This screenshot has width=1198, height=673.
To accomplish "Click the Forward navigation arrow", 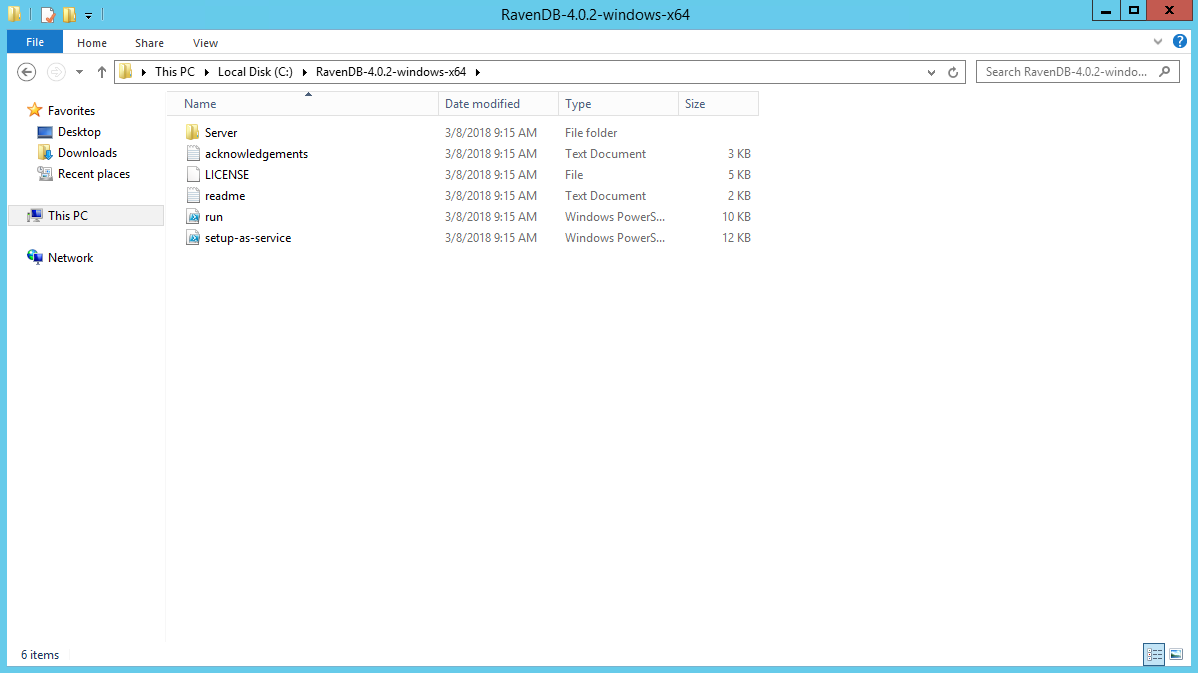I will [56, 72].
